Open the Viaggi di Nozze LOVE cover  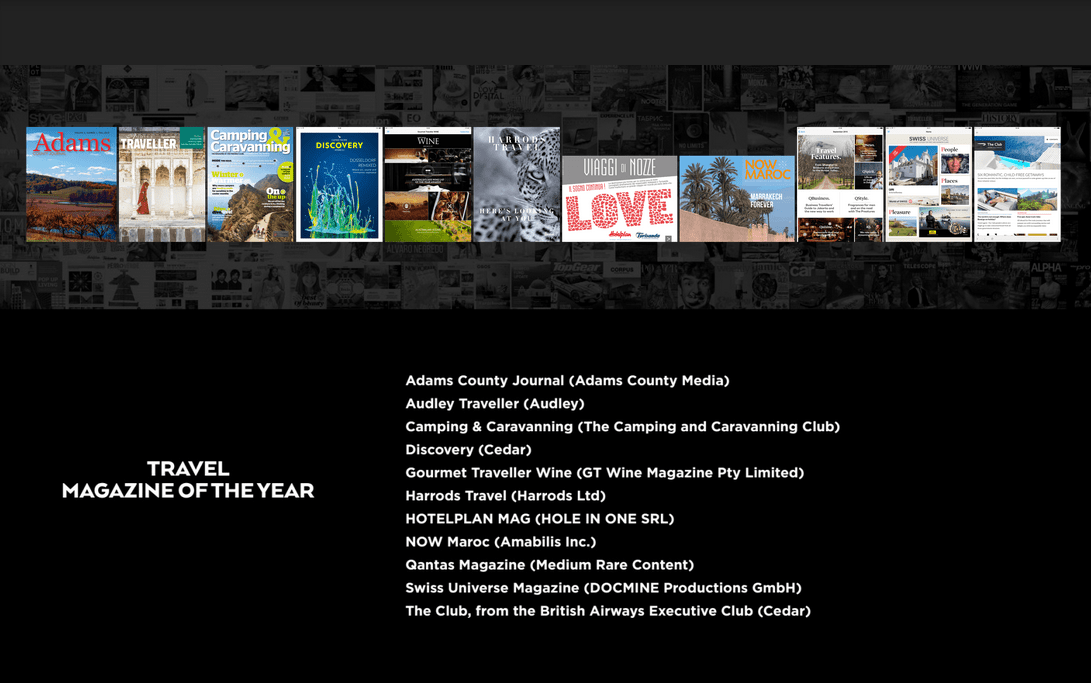(619, 199)
